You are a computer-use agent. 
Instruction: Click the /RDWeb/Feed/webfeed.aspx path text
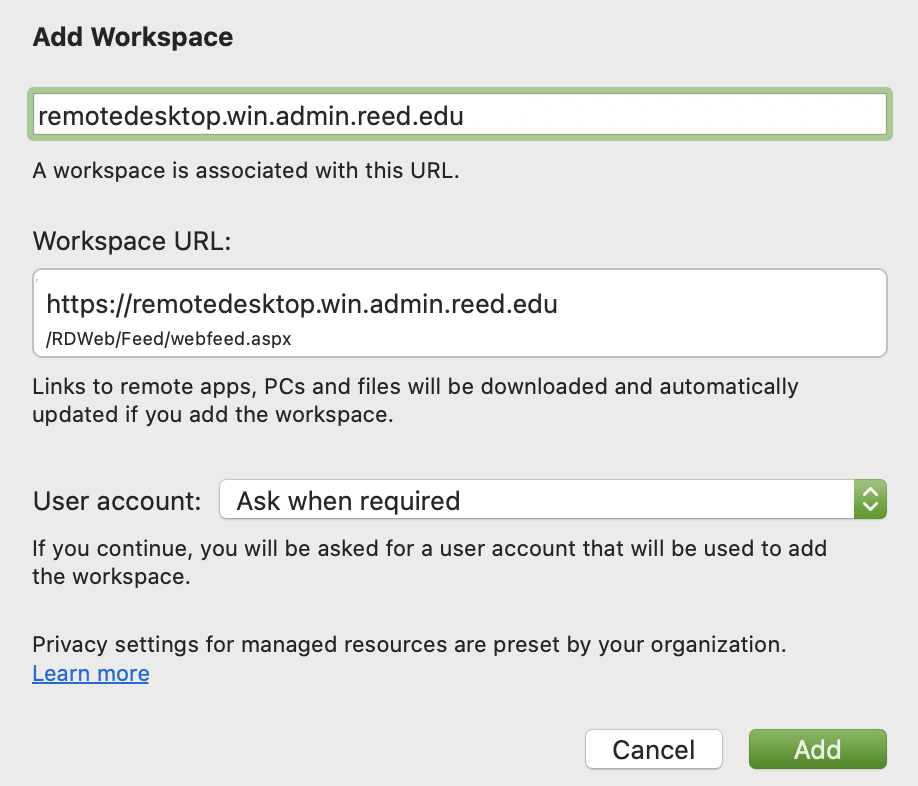point(168,339)
